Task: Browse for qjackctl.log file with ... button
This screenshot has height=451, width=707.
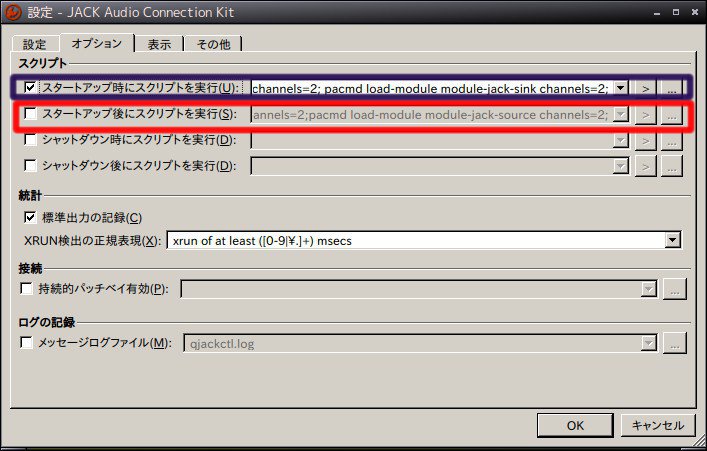Action: coord(675,344)
